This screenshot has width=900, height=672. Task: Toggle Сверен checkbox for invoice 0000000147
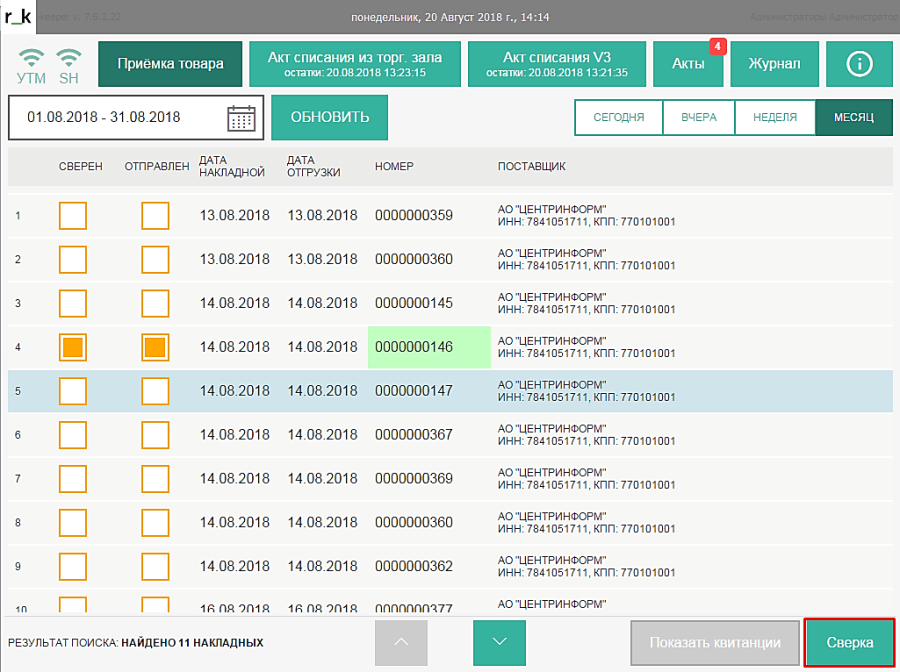[x=73, y=391]
